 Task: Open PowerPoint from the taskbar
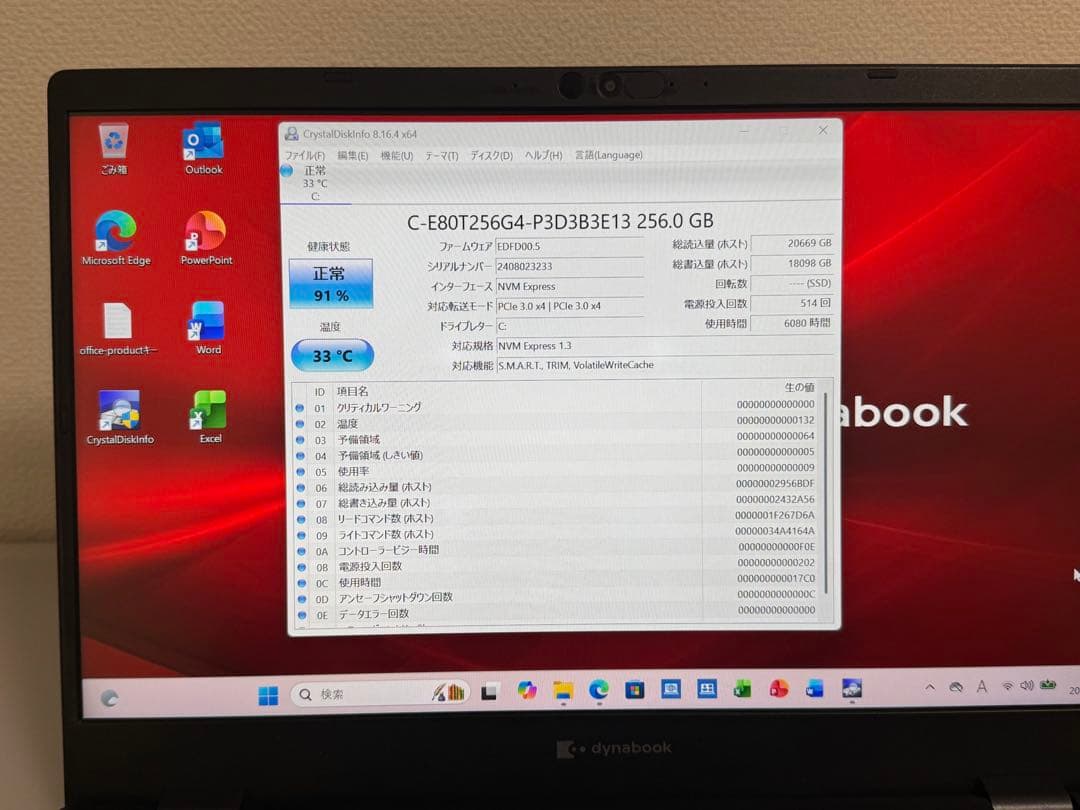pyautogui.click(x=778, y=688)
